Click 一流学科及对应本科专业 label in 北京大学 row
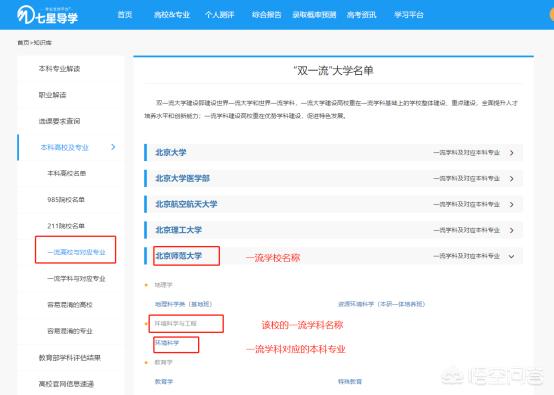Screen dimensions: 554x395 [466, 153]
